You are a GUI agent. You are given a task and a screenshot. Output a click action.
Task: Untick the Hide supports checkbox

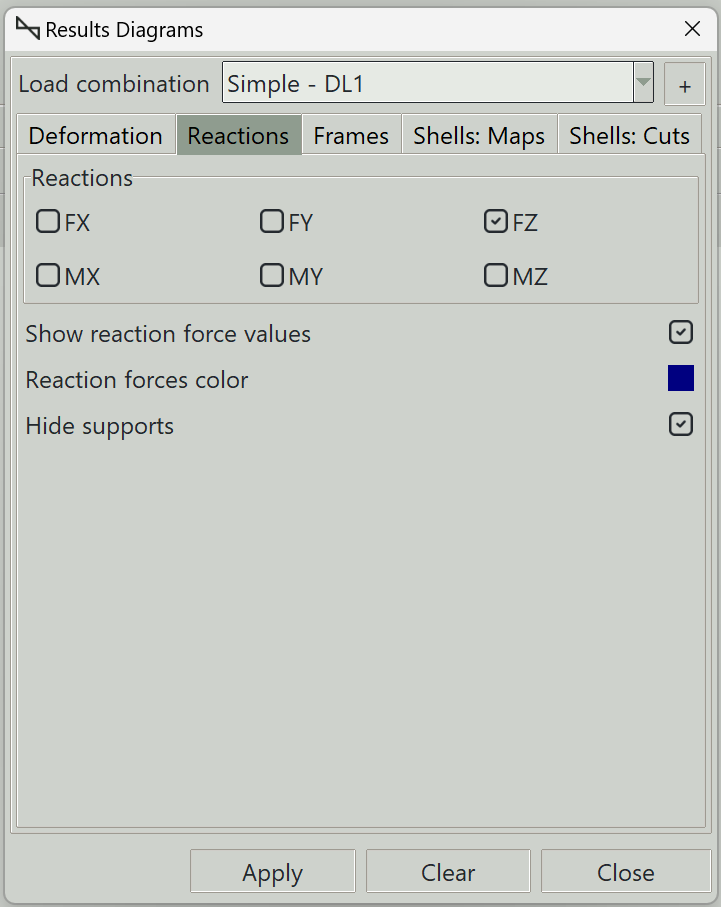[681, 425]
